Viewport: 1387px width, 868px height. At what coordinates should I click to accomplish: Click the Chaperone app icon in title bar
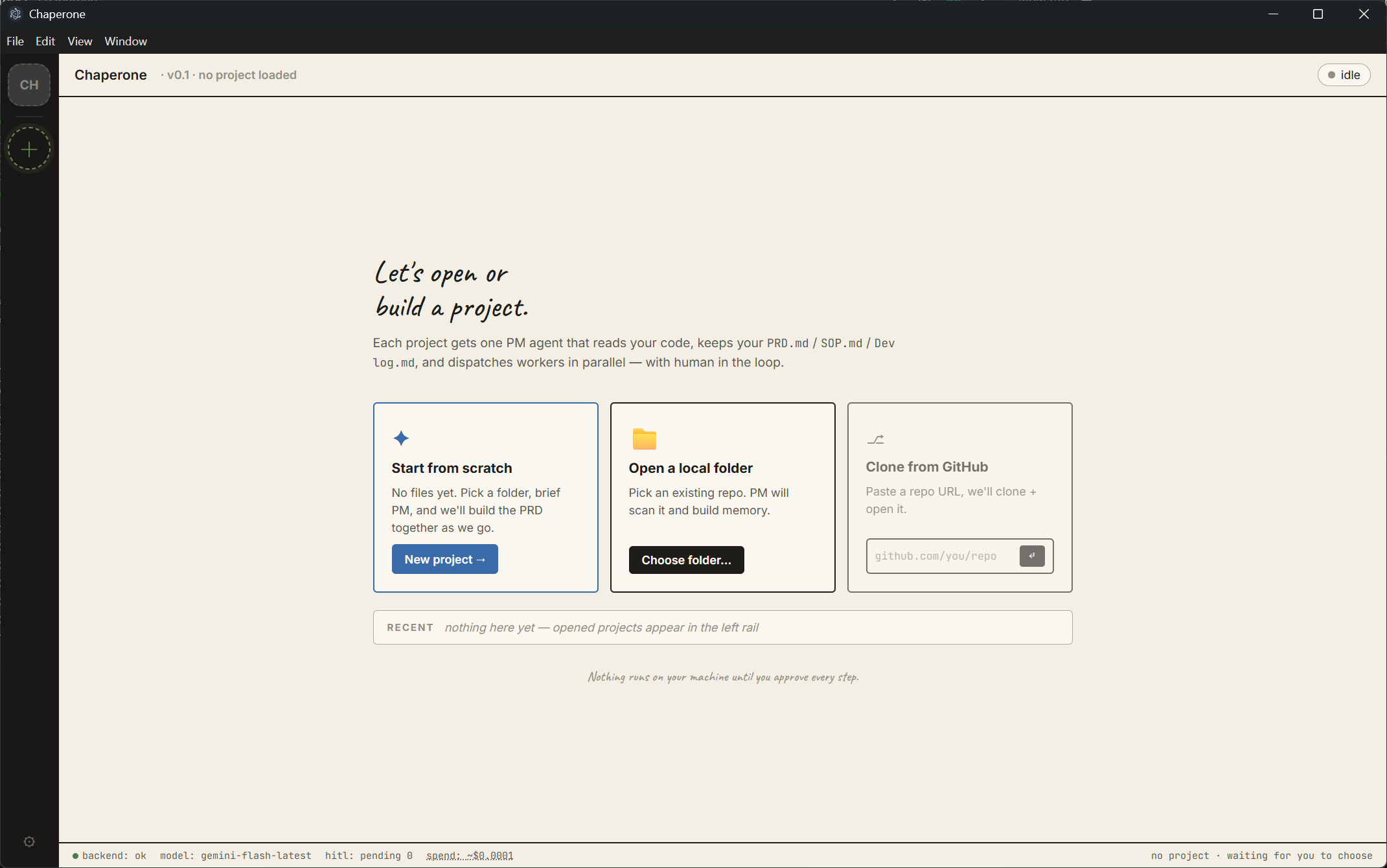point(16,14)
